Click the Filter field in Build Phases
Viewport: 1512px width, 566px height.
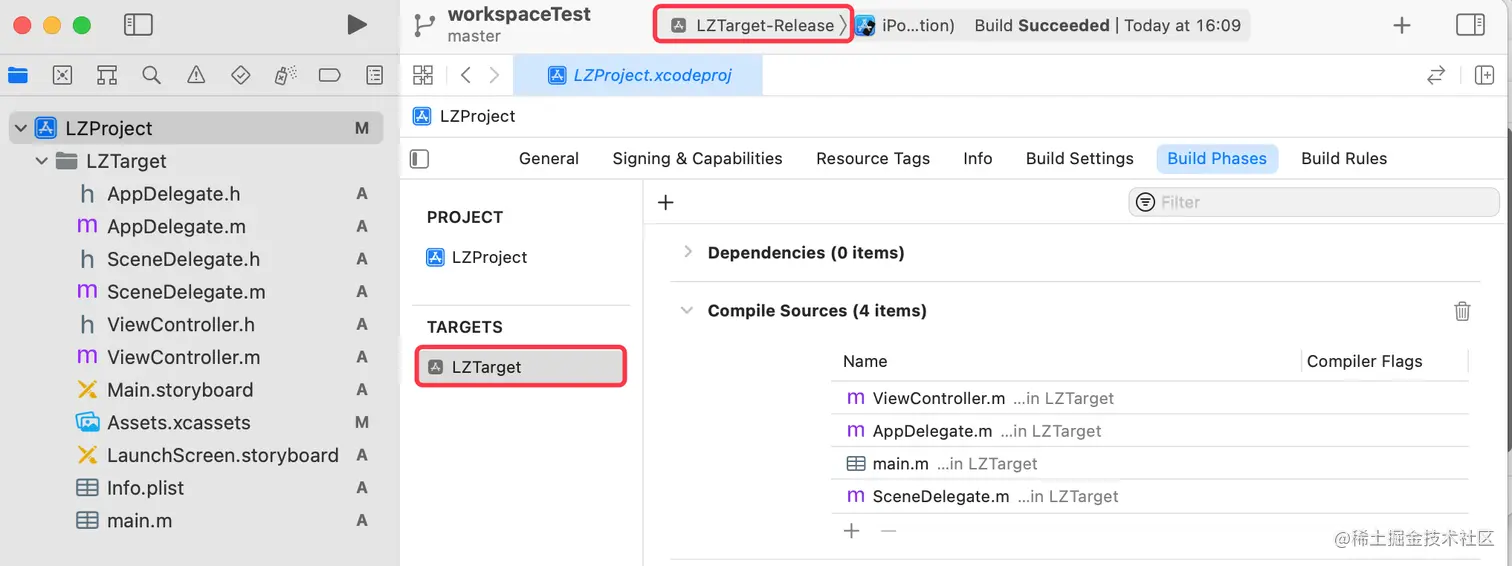[1314, 202]
